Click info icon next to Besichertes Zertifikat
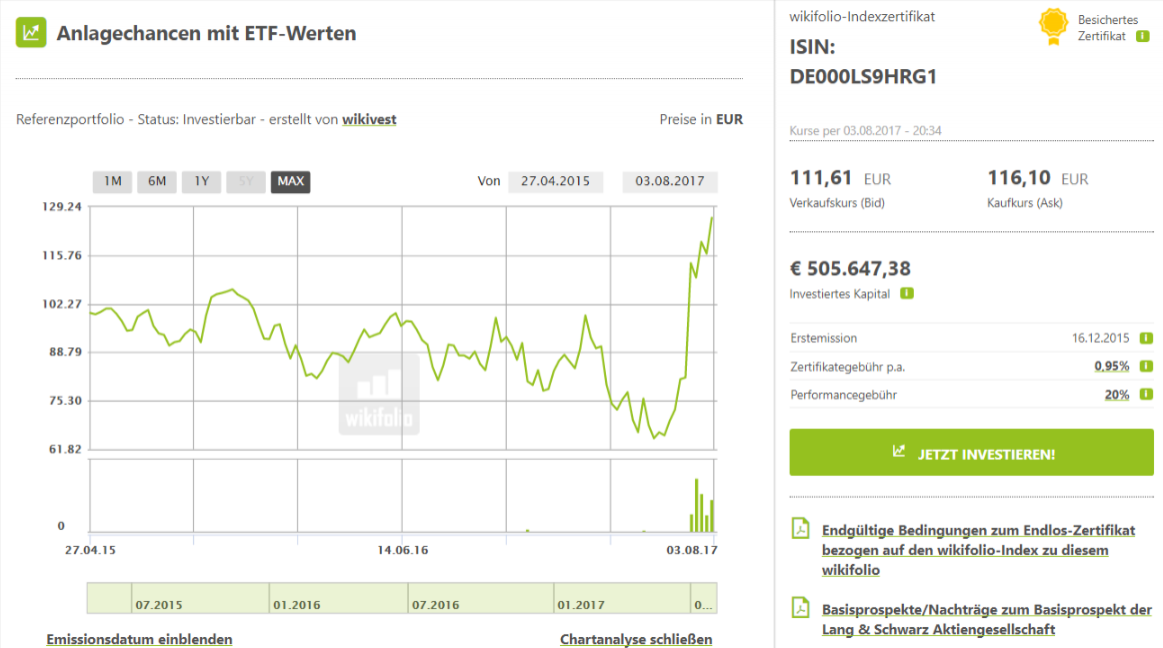The height and width of the screenshot is (648, 1163). [1142, 36]
